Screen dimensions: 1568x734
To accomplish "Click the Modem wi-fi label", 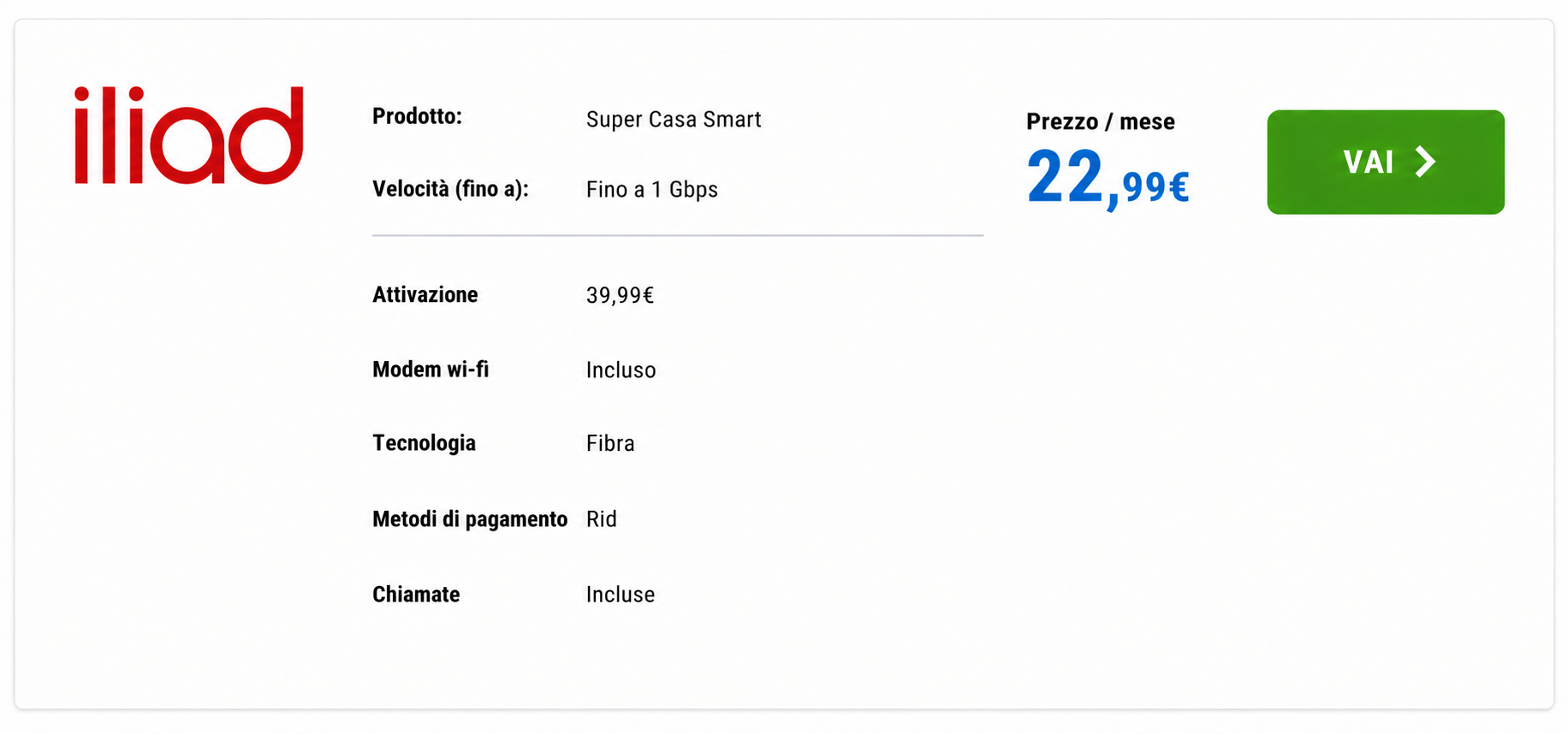I will pos(431,370).
